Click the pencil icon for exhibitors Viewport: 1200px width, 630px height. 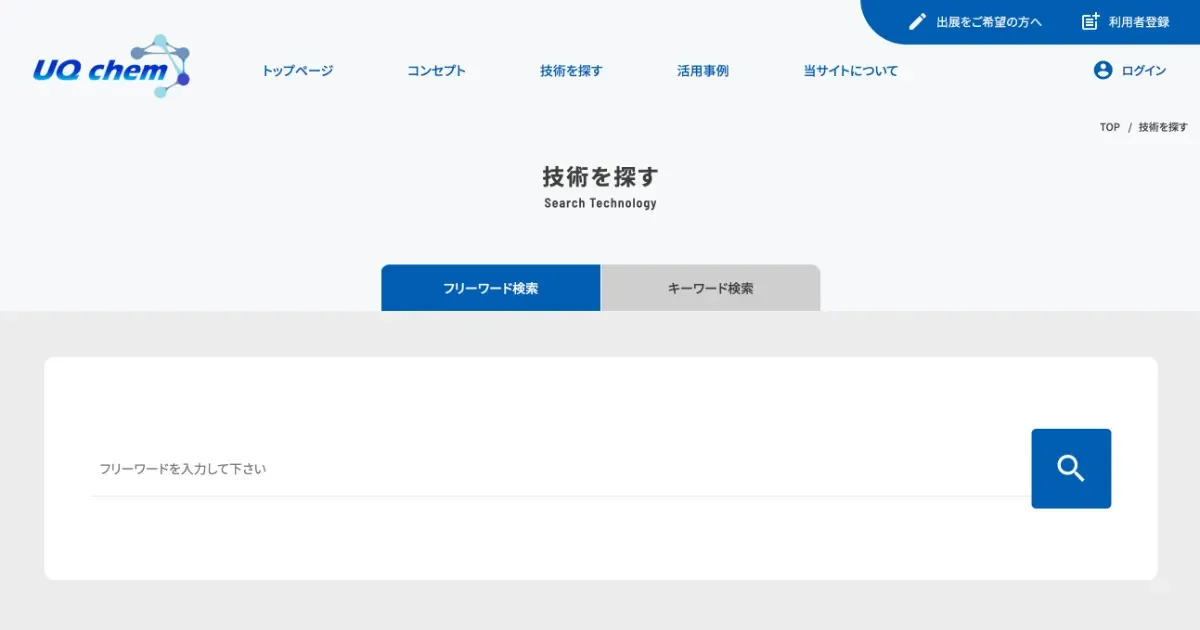pos(917,21)
